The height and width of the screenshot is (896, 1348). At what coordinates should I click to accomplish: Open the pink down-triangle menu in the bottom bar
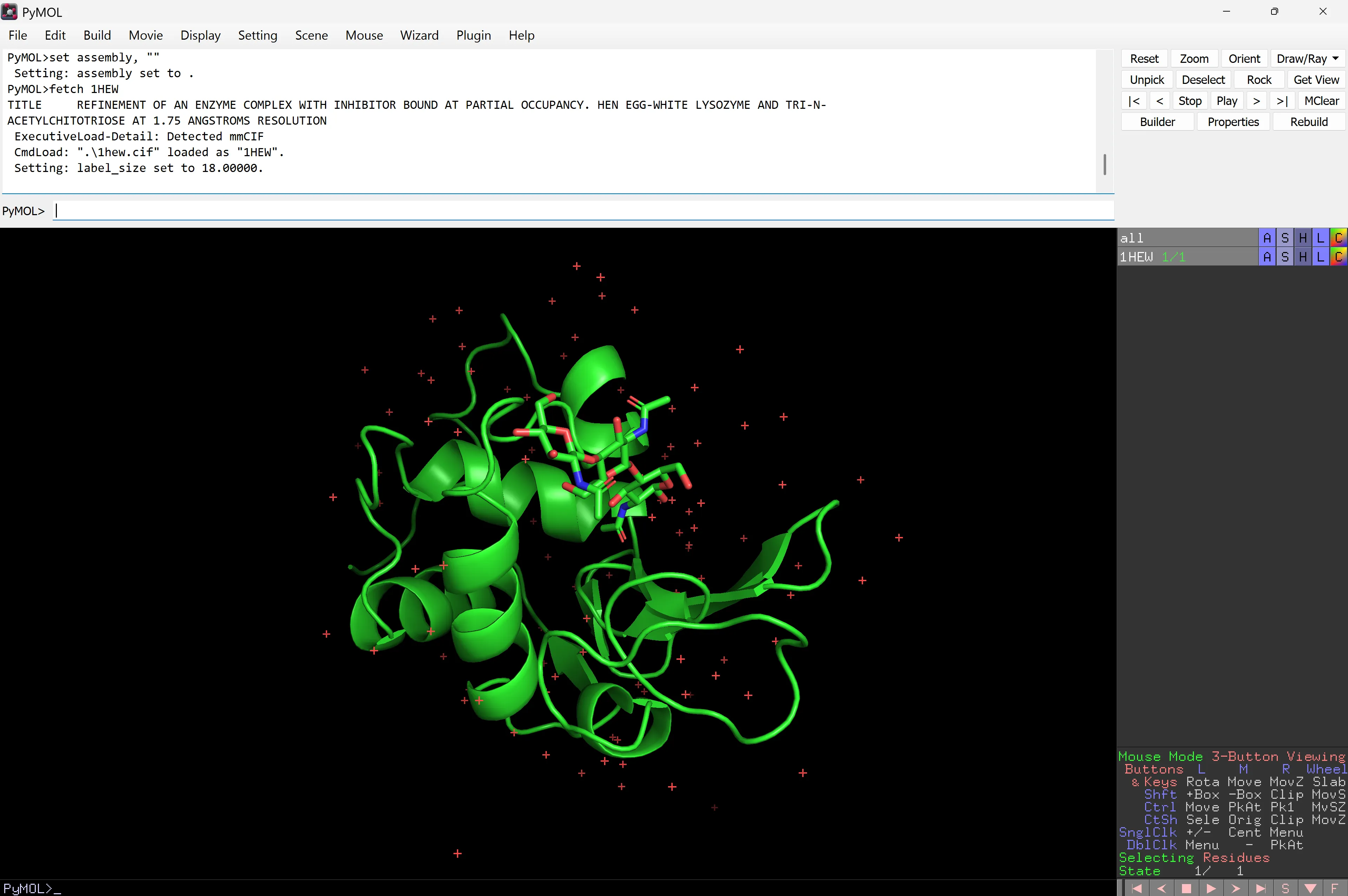(x=1310, y=889)
